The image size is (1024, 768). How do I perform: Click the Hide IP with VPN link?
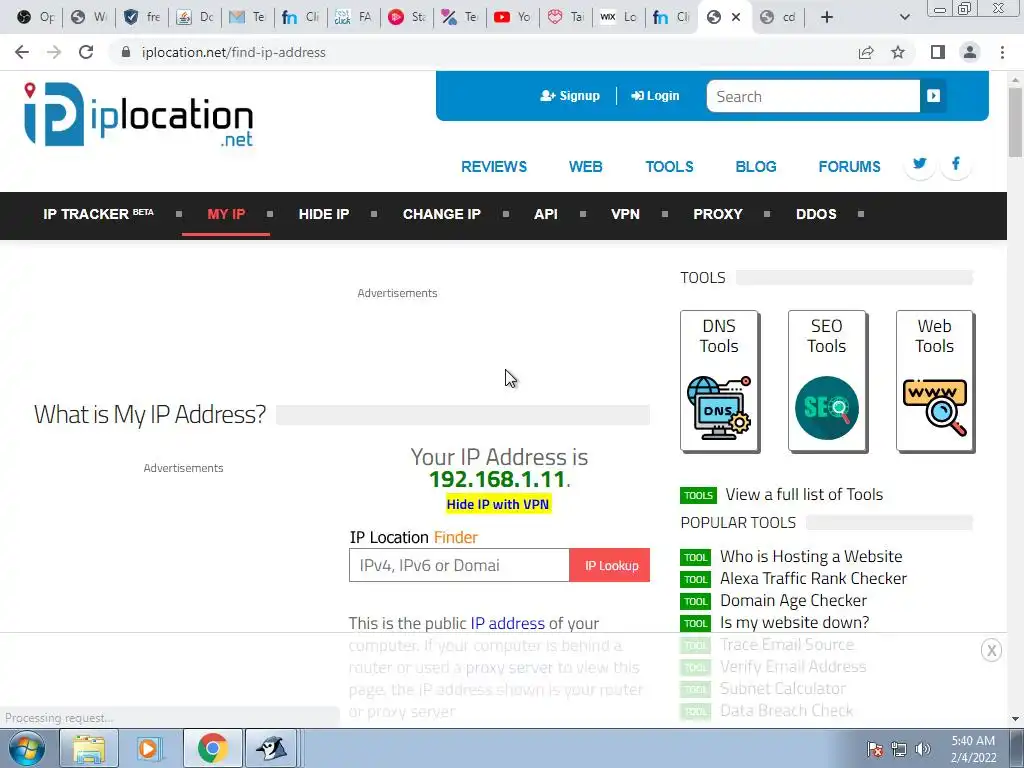coord(498,504)
